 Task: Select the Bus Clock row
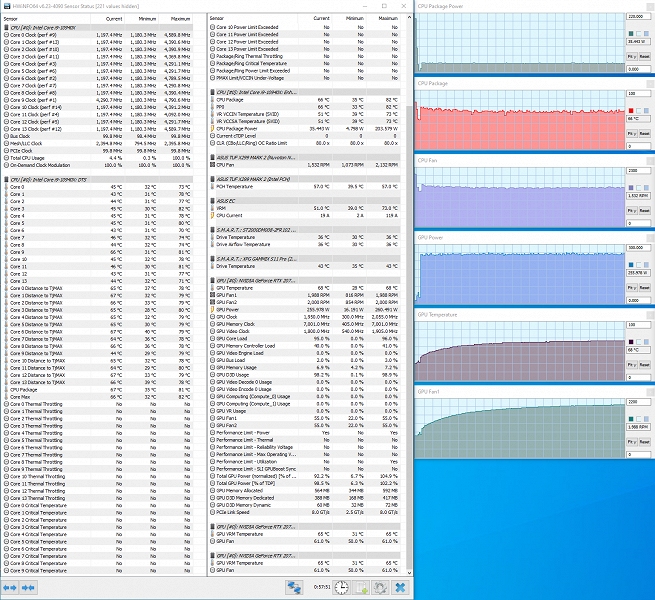point(97,136)
